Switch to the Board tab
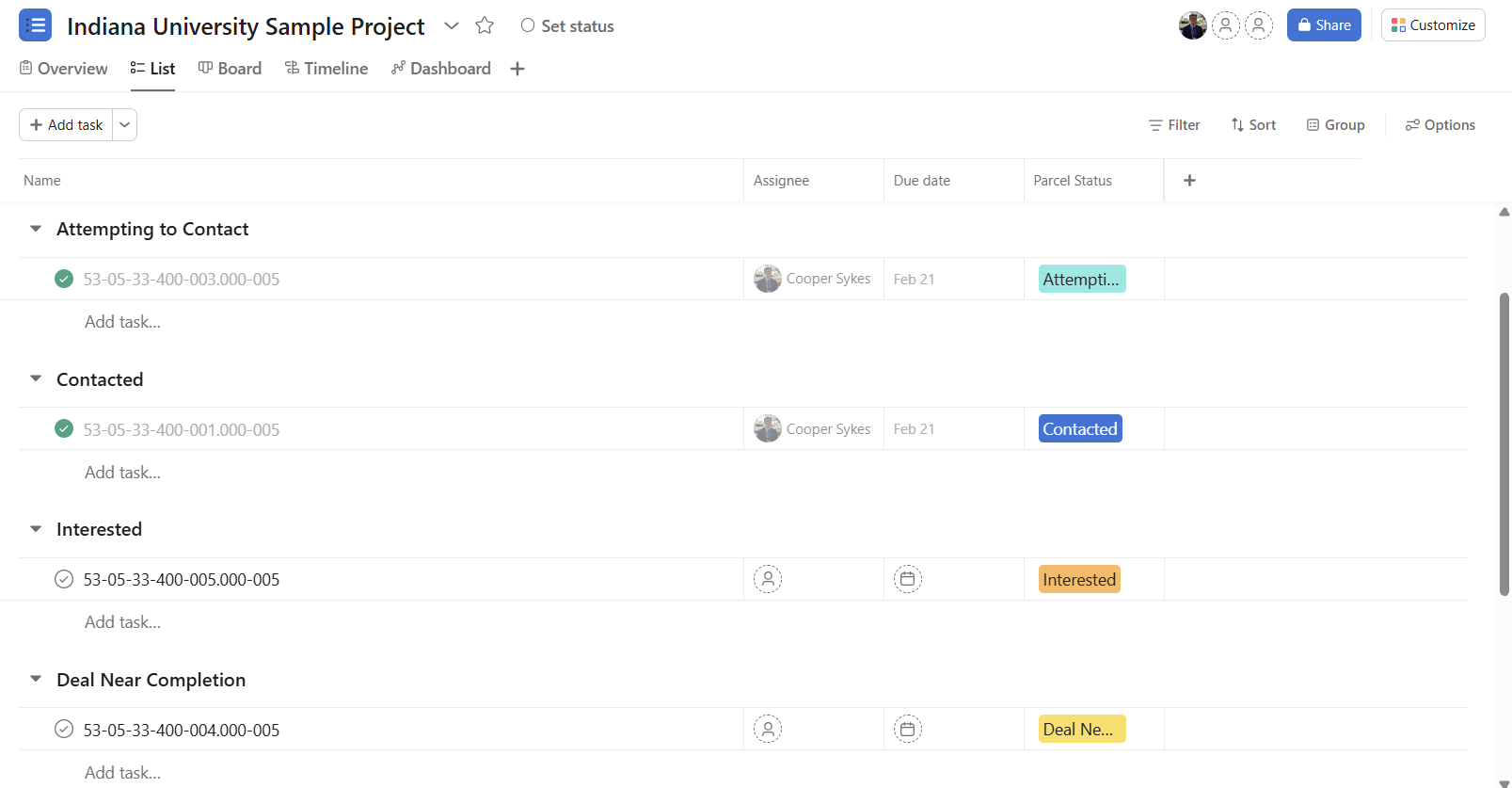This screenshot has height=788, width=1512. coord(231,69)
